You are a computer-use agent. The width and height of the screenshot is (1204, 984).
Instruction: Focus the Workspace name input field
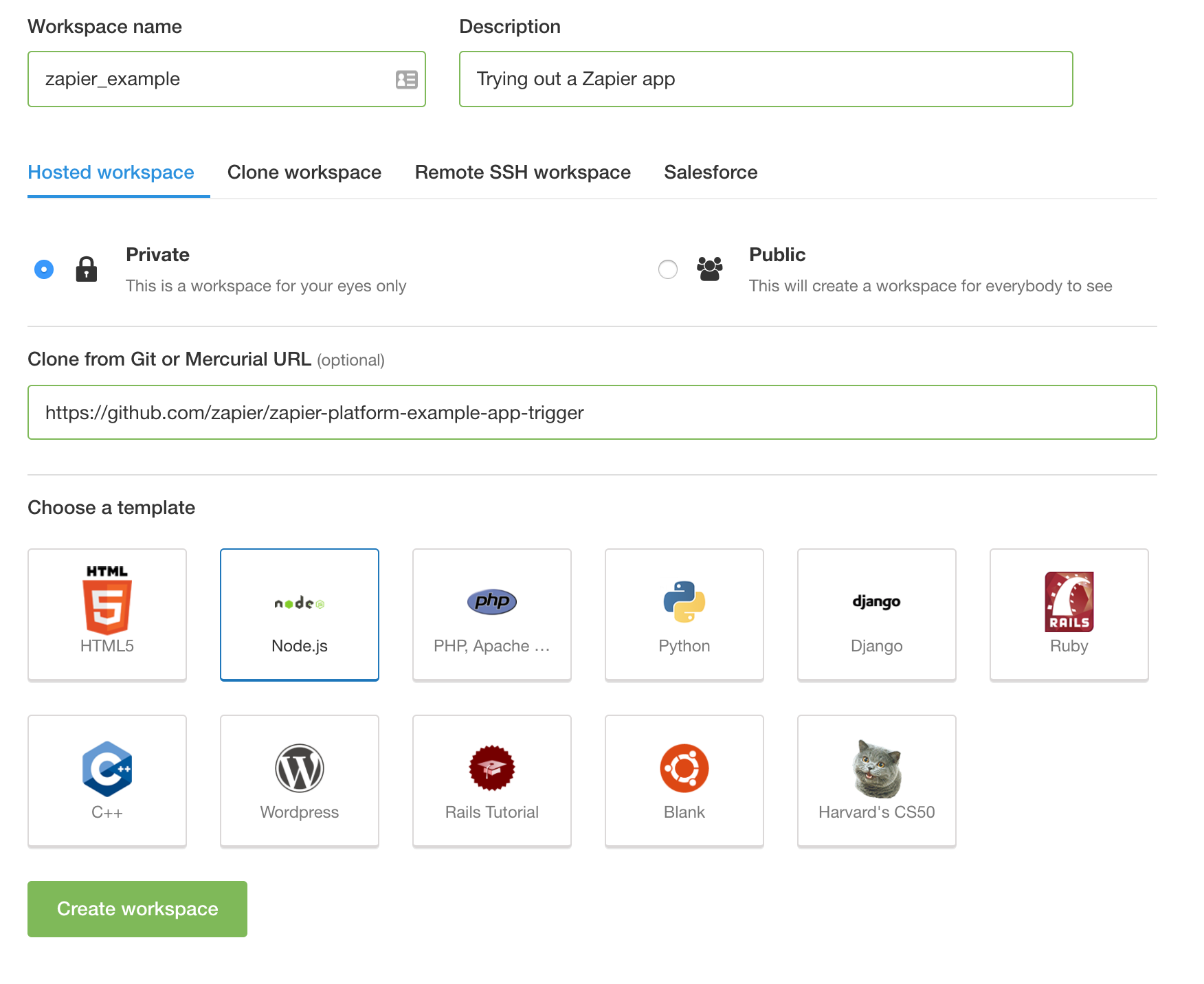(227, 79)
